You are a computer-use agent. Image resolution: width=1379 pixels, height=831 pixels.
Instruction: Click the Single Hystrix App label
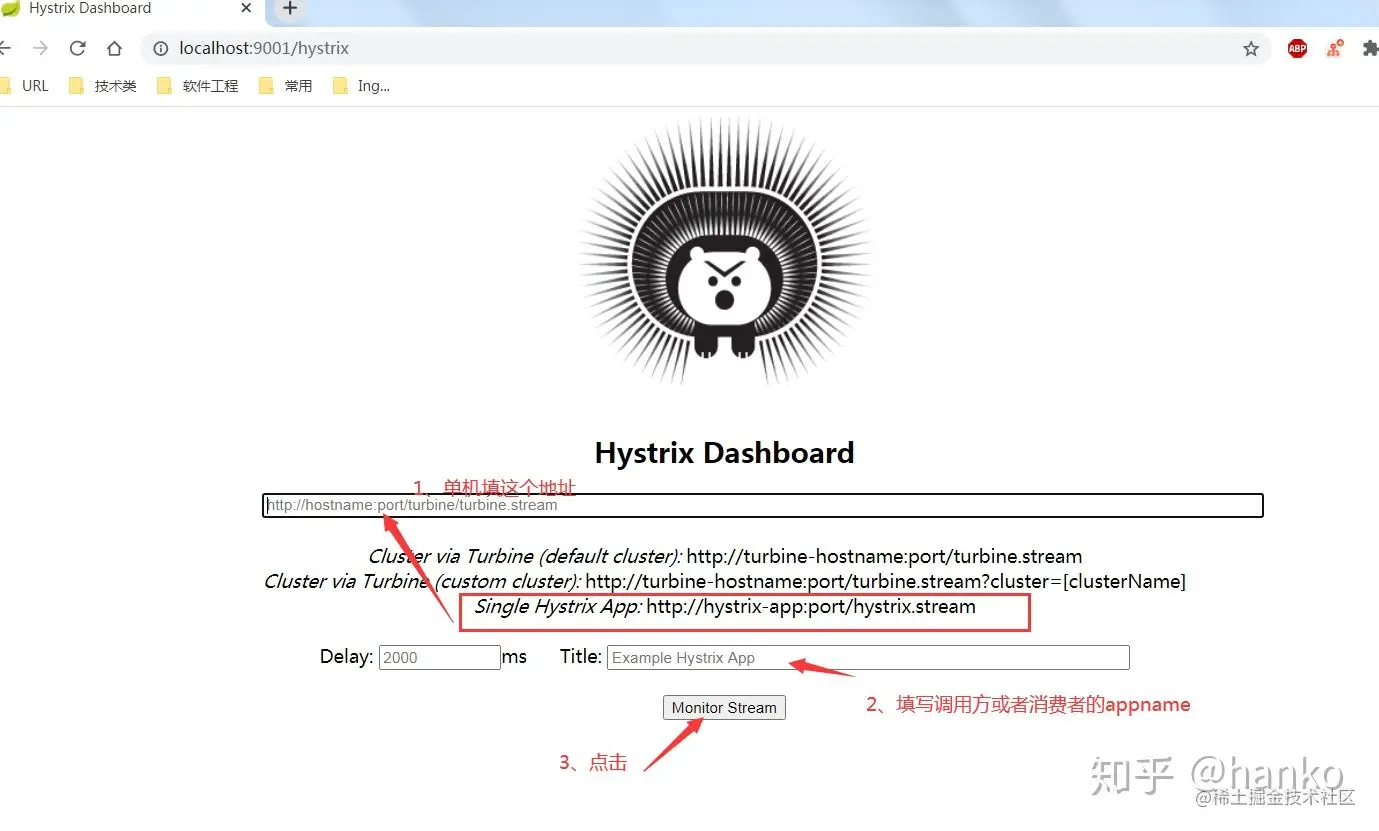coord(558,606)
